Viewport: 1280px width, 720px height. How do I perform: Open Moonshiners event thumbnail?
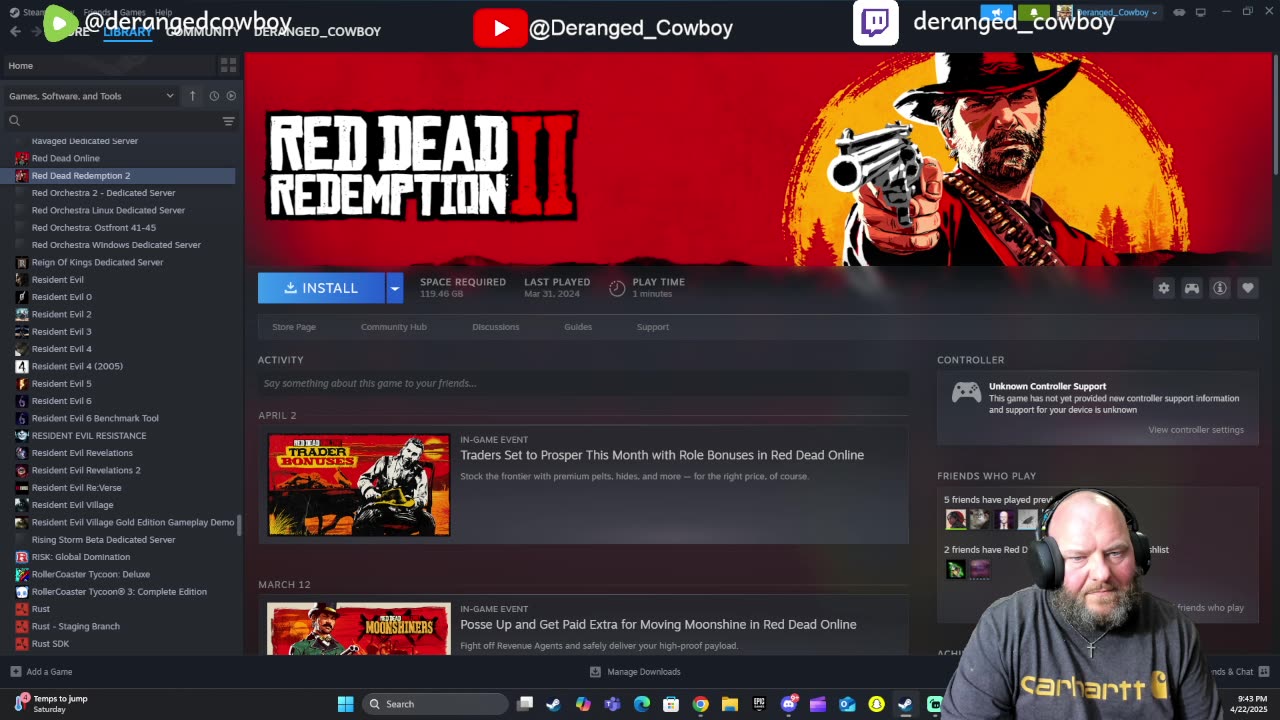[x=359, y=628]
